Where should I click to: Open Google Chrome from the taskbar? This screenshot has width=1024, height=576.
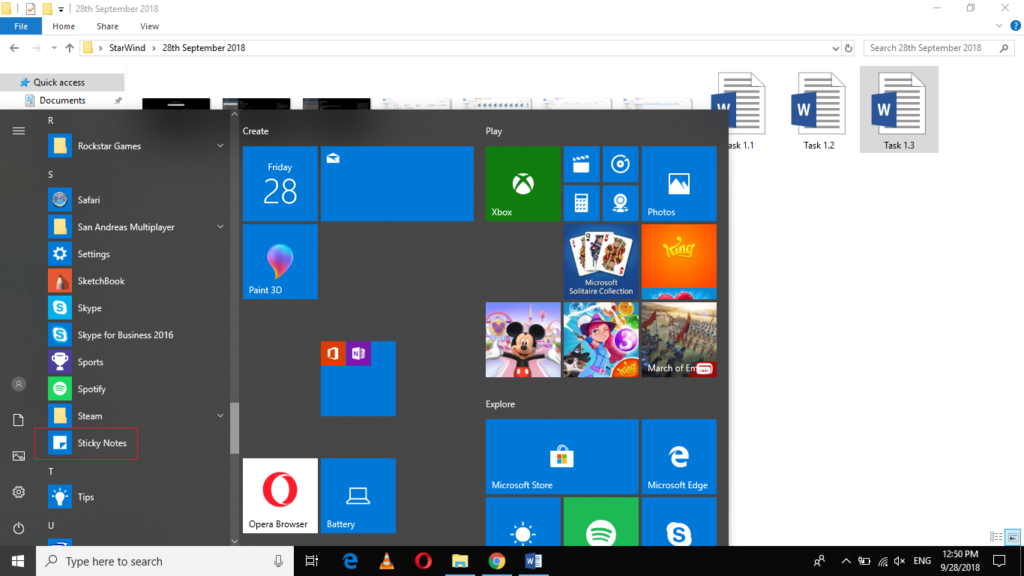(x=497, y=561)
